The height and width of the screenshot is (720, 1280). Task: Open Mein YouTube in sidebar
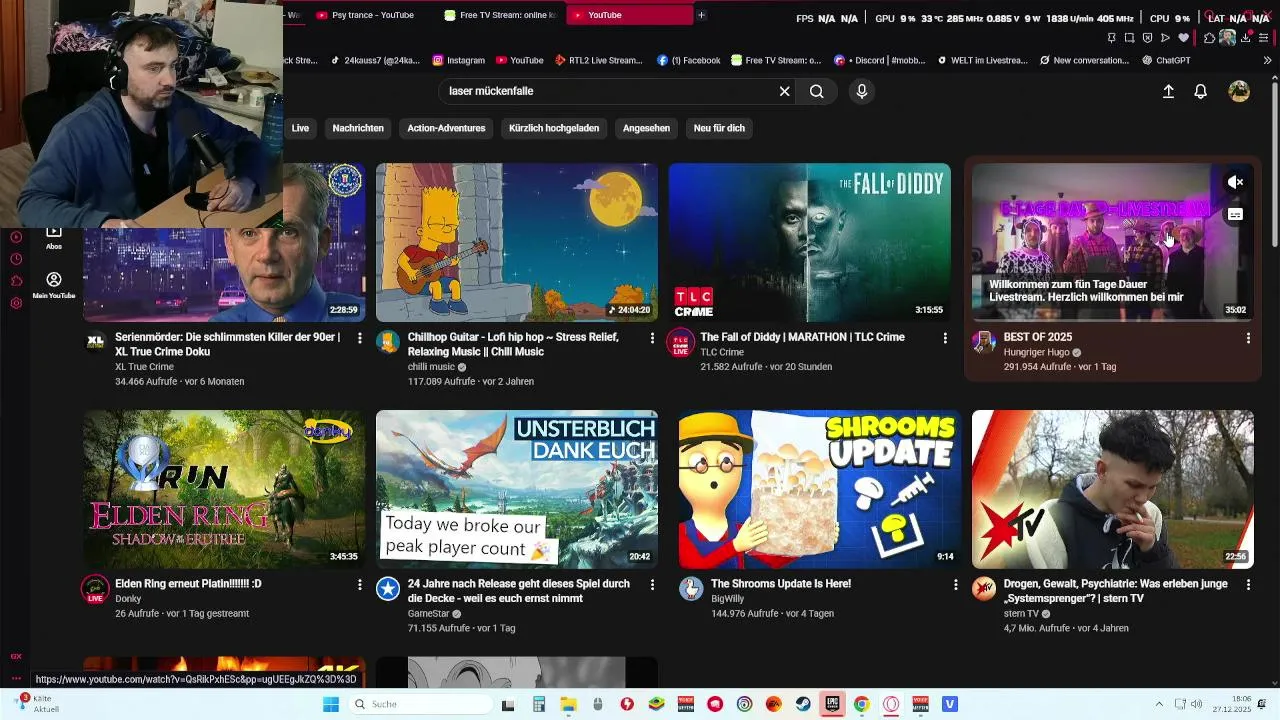(54, 286)
